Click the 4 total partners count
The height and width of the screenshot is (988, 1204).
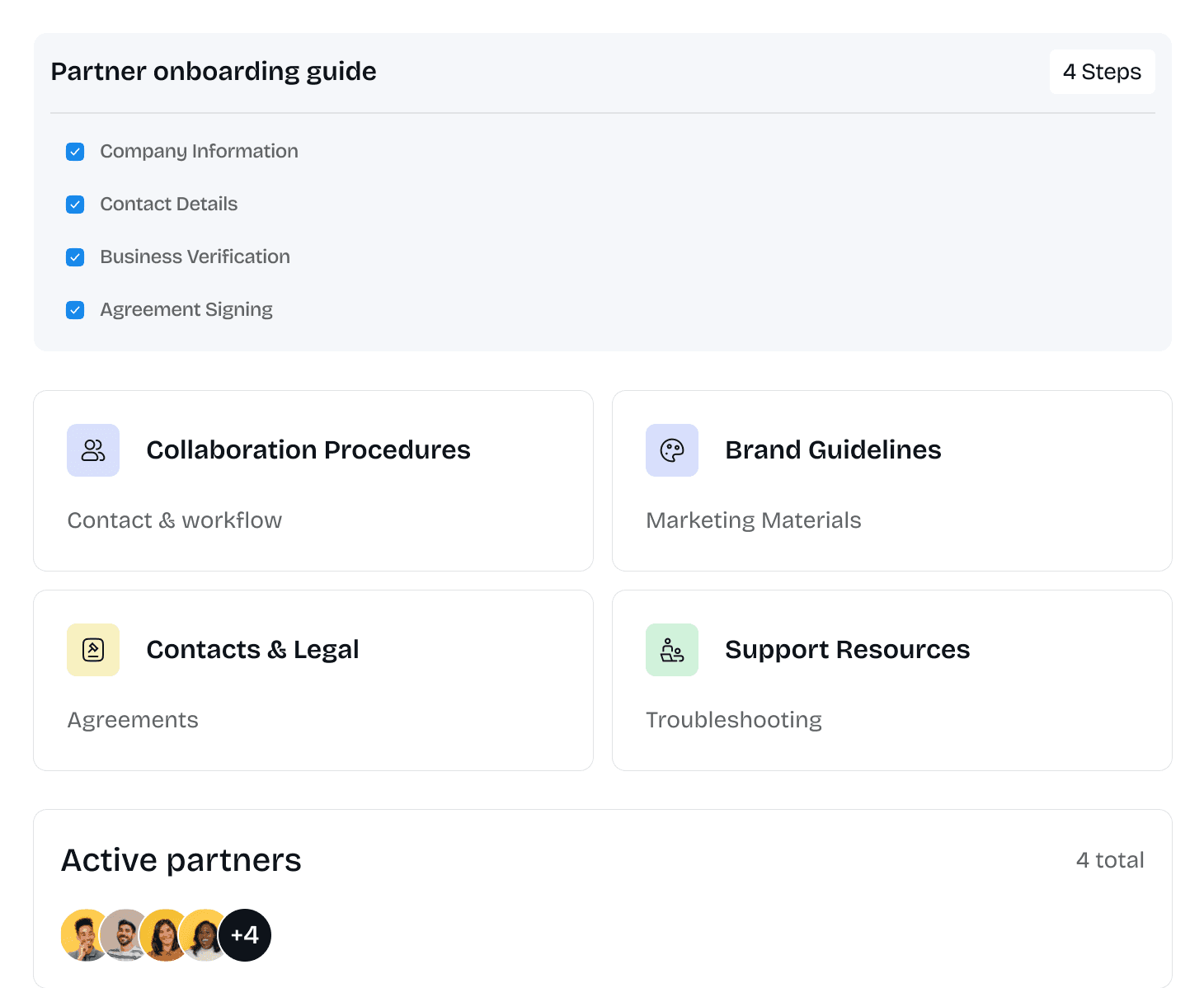tap(1109, 860)
